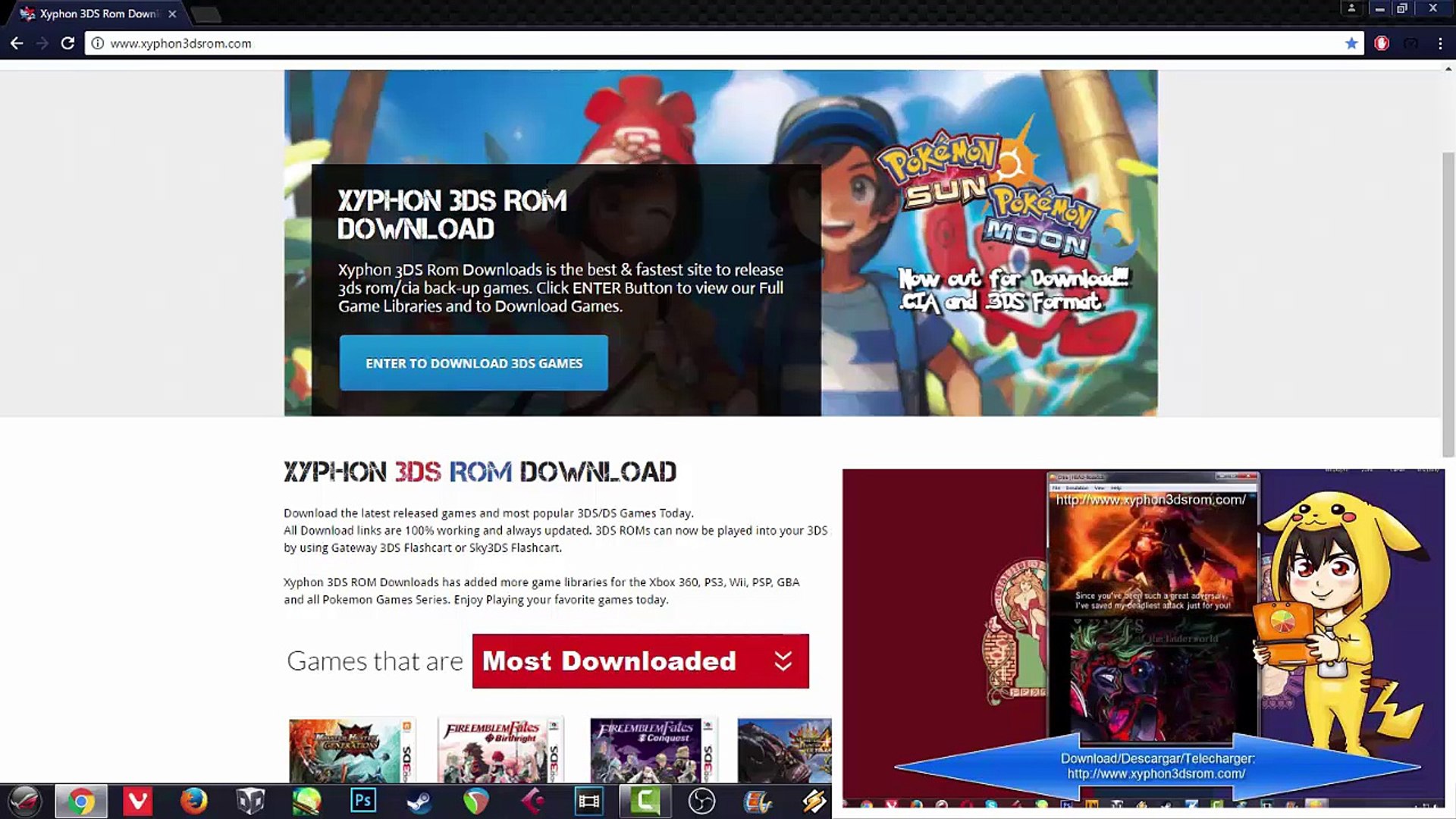Open OBS Studio from the taskbar
This screenshot has height=819, width=1456.
701,801
